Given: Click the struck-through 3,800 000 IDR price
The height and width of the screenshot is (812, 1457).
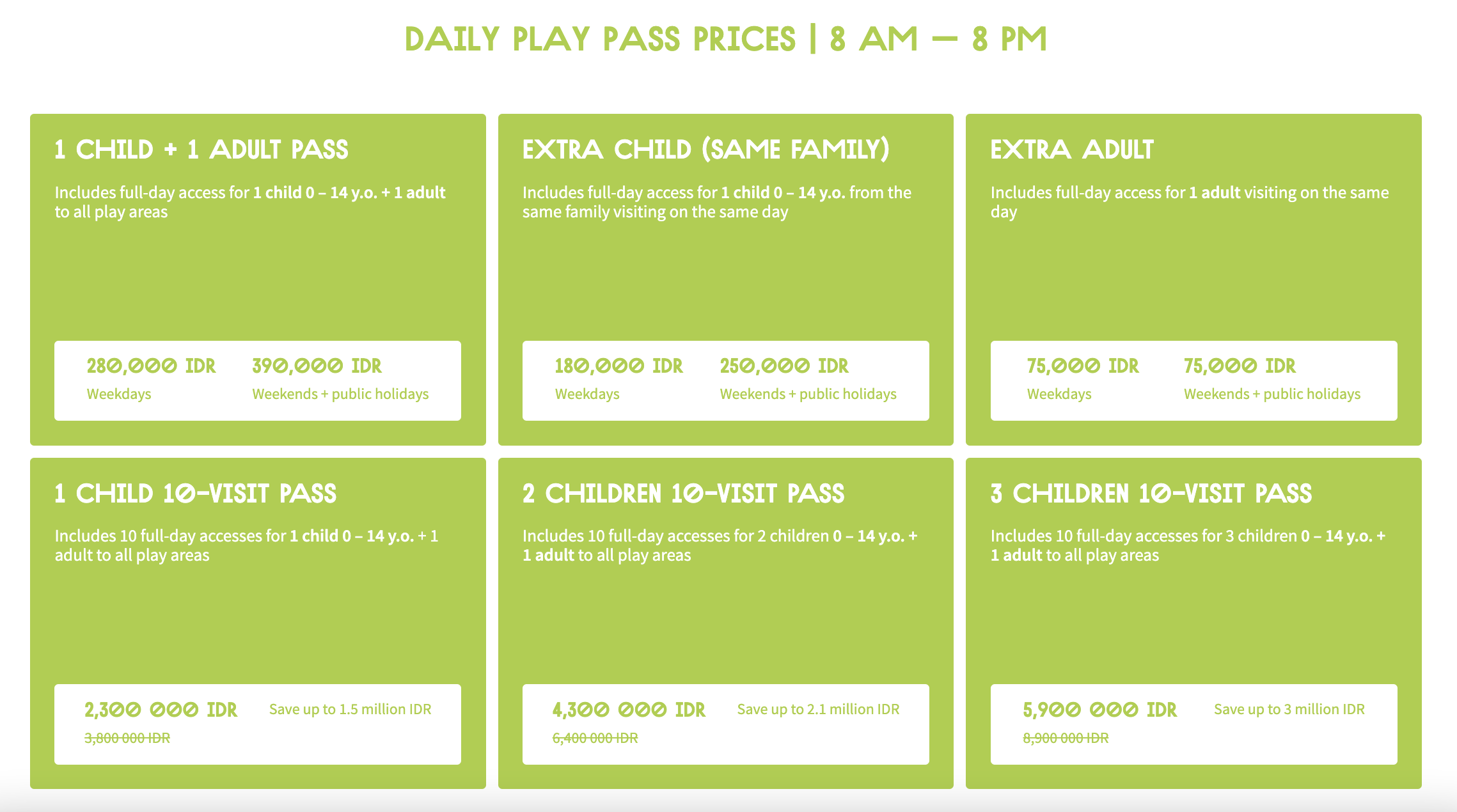Looking at the screenshot, I should point(127,738).
